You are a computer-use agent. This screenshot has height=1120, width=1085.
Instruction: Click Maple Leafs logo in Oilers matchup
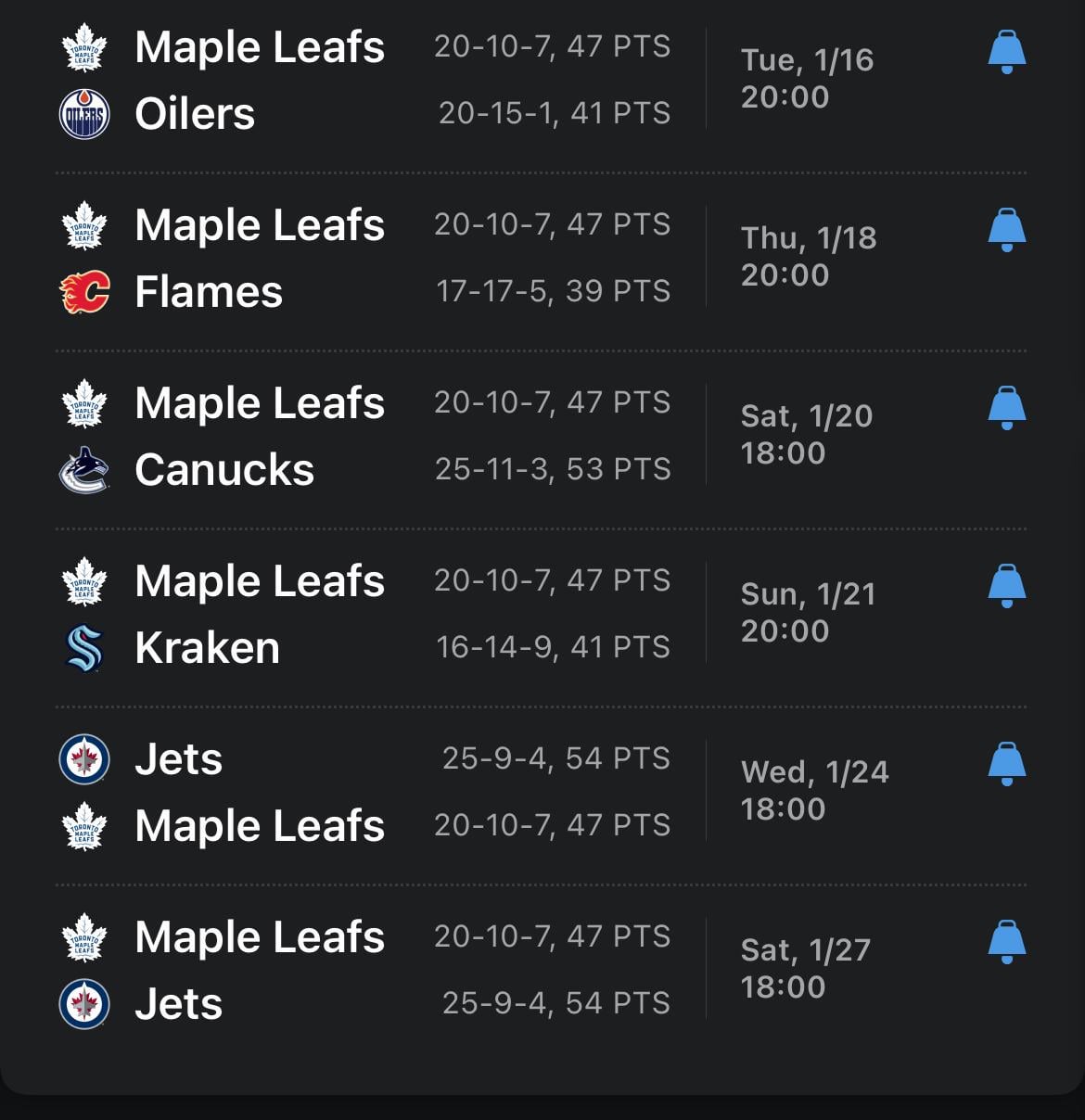pyautogui.click(x=84, y=47)
